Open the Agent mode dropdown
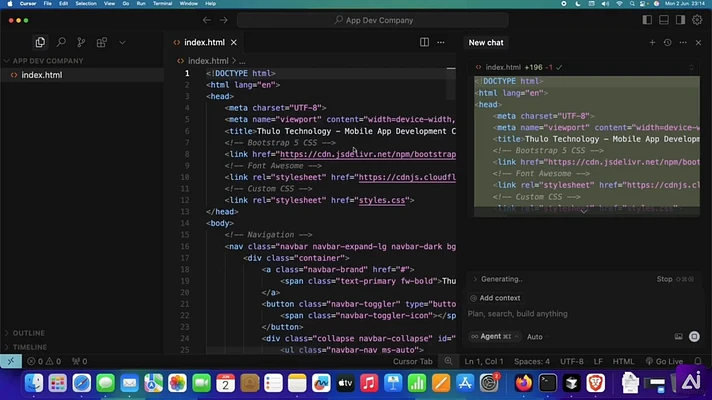The image size is (712, 400). pyautogui.click(x=494, y=336)
